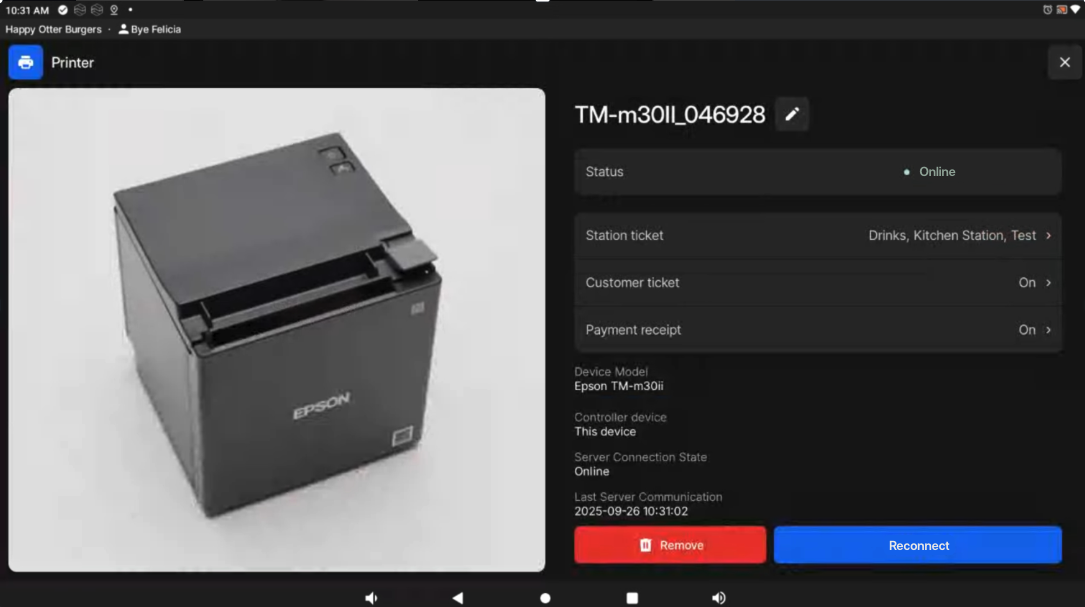This screenshot has height=607, width=1085.
Task: Raise volume using the right speaker icon
Action: [x=718, y=598]
